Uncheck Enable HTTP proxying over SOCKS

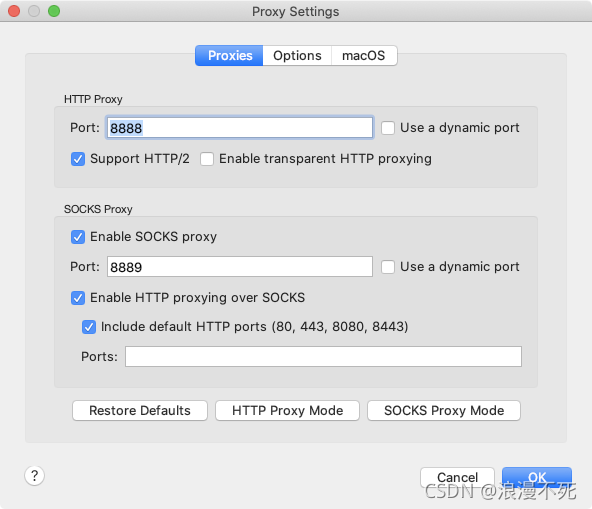point(78,298)
